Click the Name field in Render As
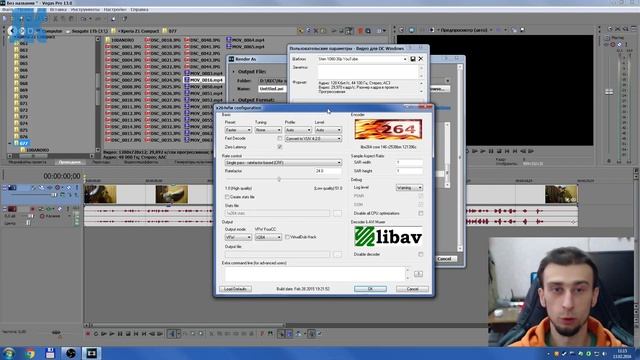The height and width of the screenshot is (360, 640). 272,89
